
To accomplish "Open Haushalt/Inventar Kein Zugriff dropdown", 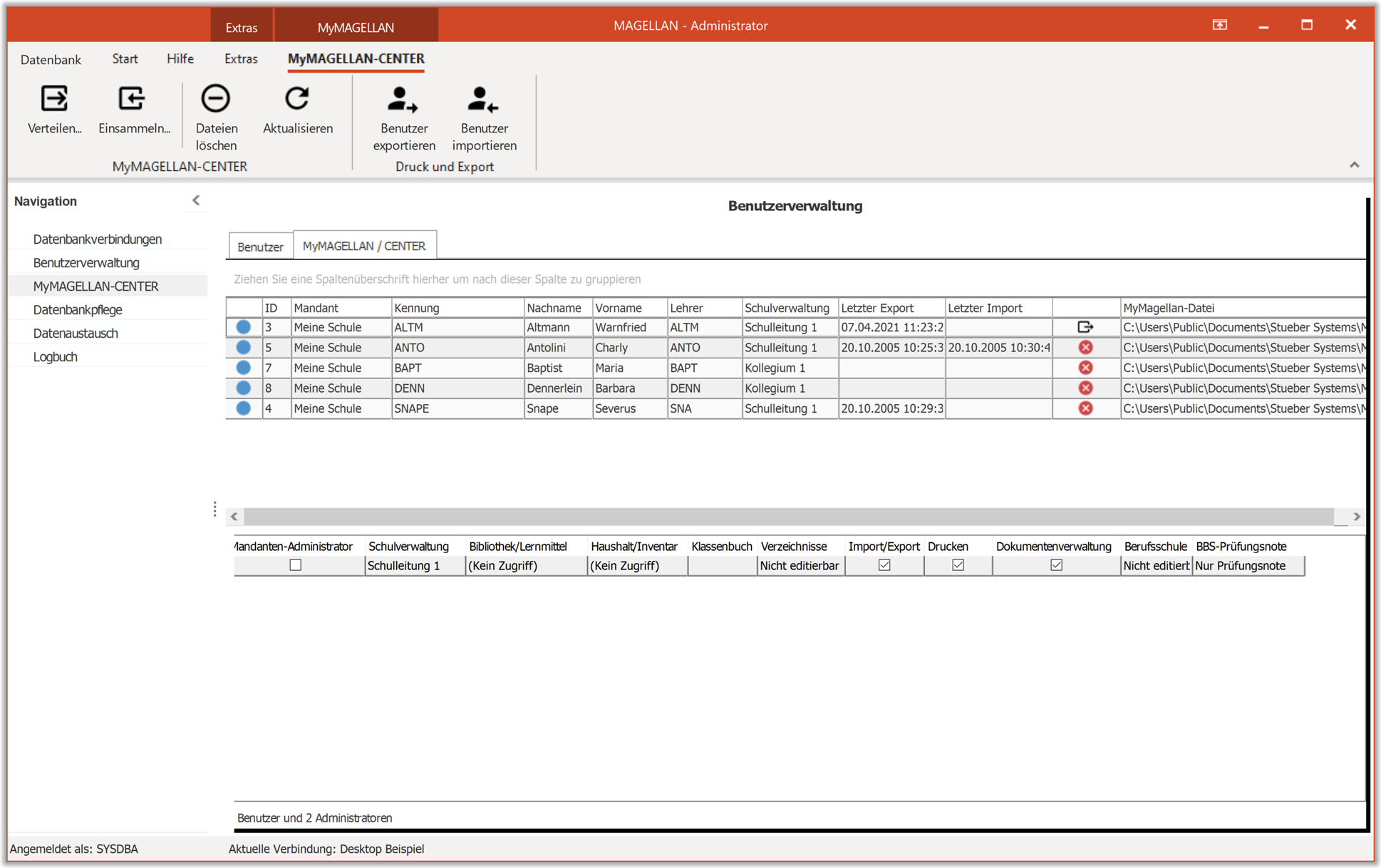I will point(638,566).
